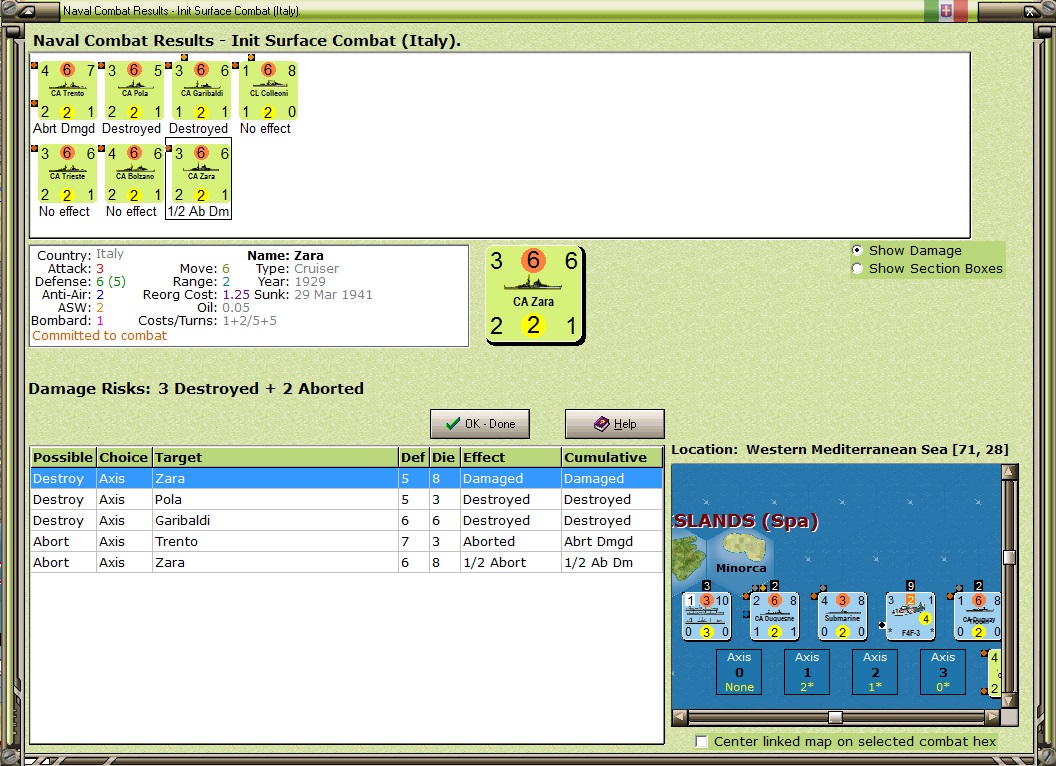
Task: Click the Choice column header
Action: [124, 457]
